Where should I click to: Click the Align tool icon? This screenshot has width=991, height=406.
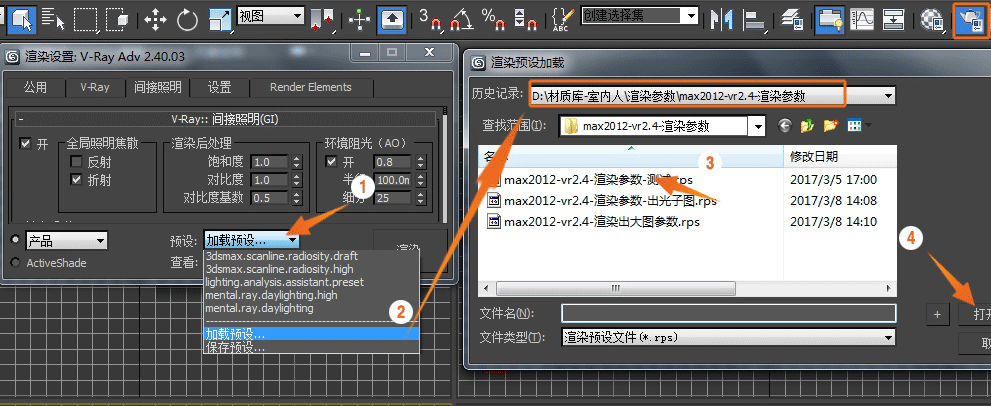click(753, 20)
